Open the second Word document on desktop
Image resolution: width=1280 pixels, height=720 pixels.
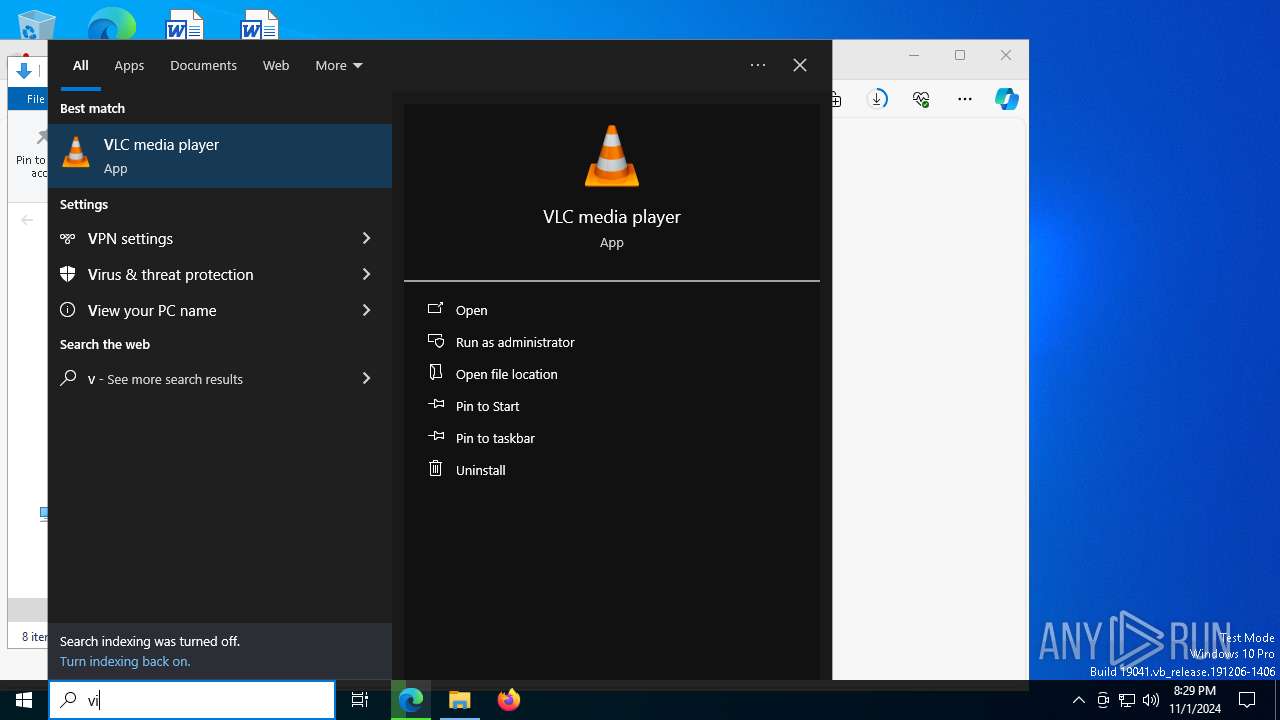(259, 24)
